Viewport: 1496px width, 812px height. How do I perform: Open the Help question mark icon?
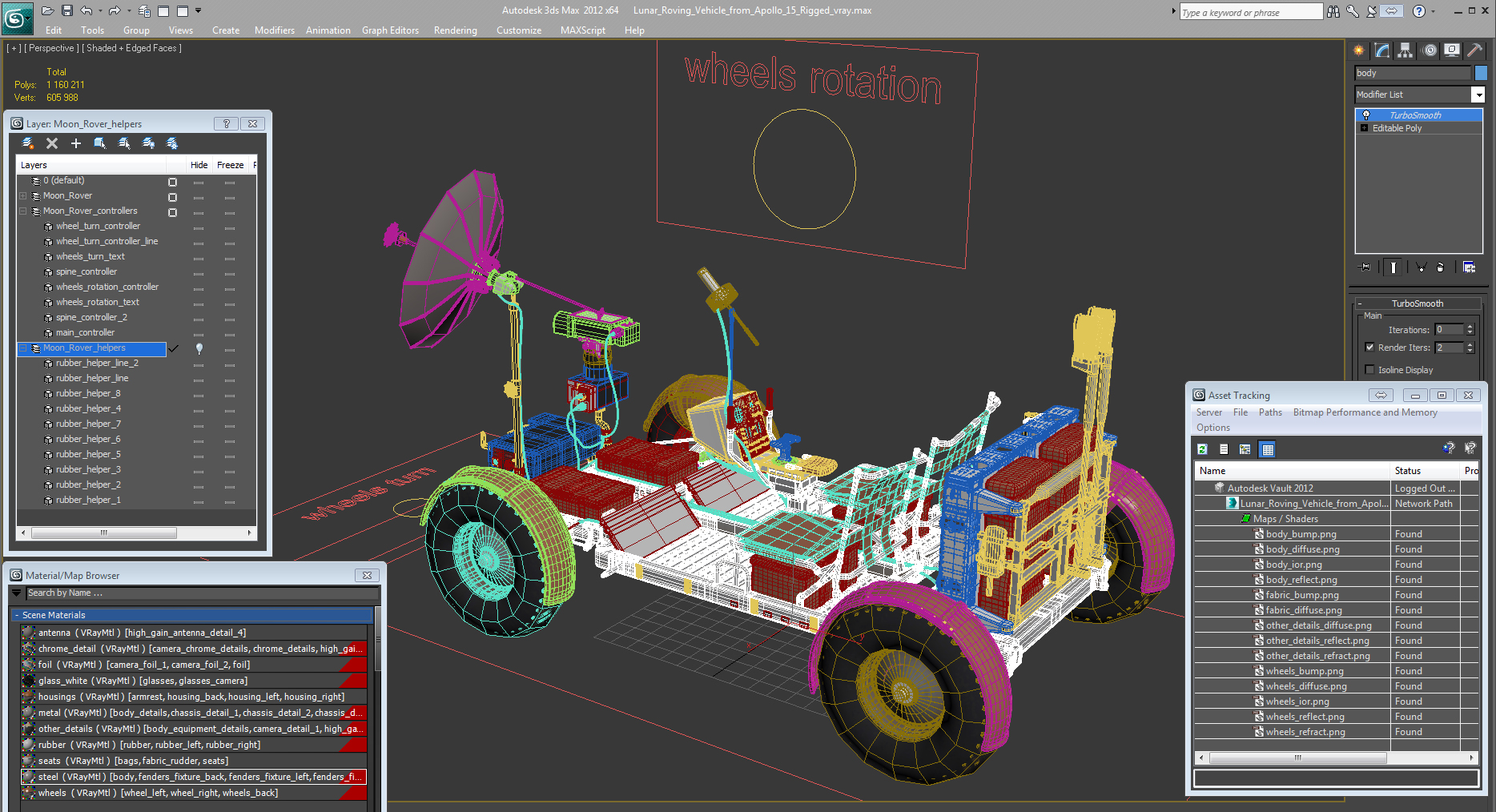pyautogui.click(x=1419, y=11)
